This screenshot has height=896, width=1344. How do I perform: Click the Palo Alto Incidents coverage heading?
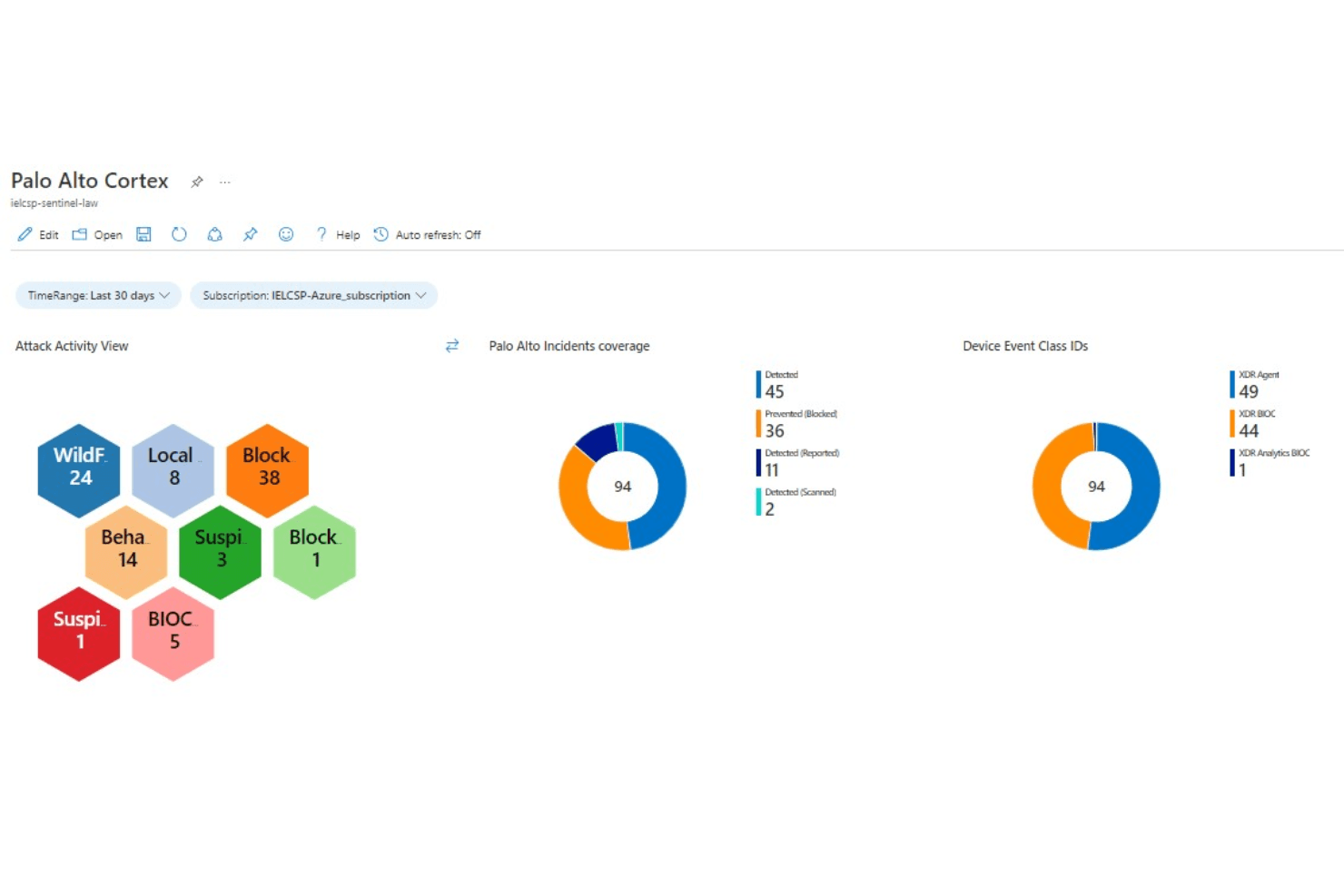pos(569,346)
